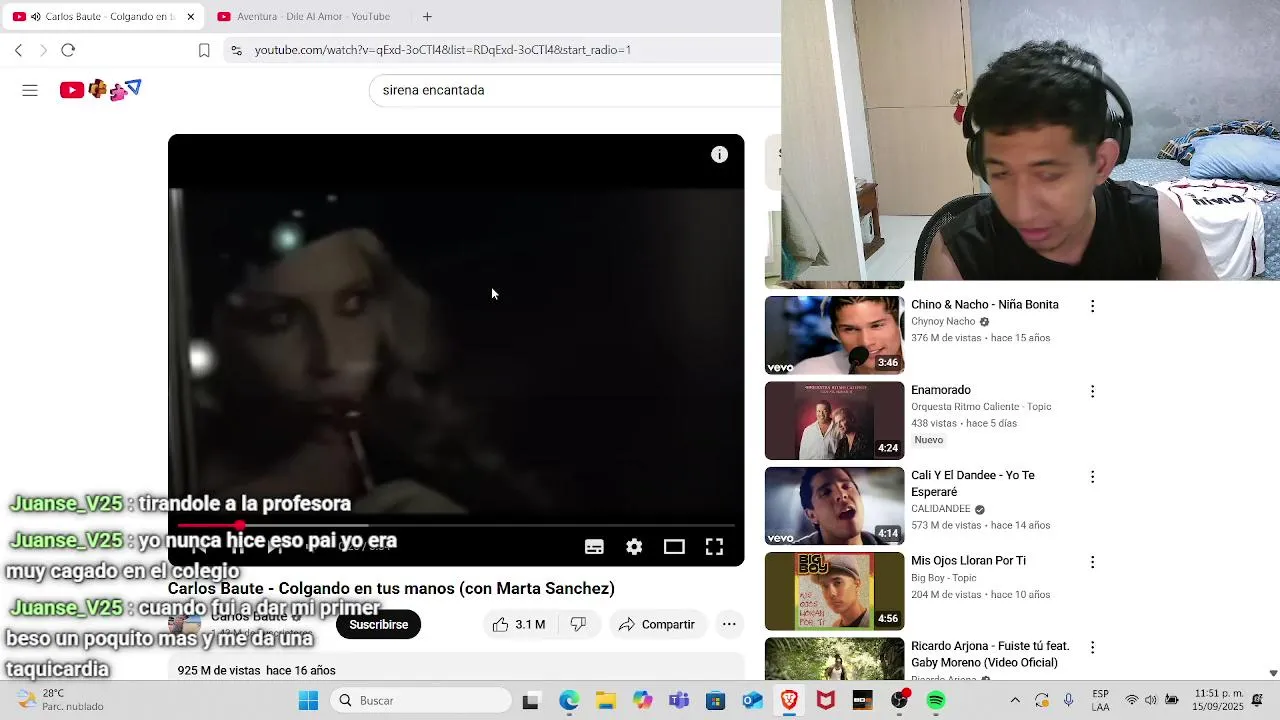
Task: Open more actions menu beside Compartir
Action: point(729,624)
